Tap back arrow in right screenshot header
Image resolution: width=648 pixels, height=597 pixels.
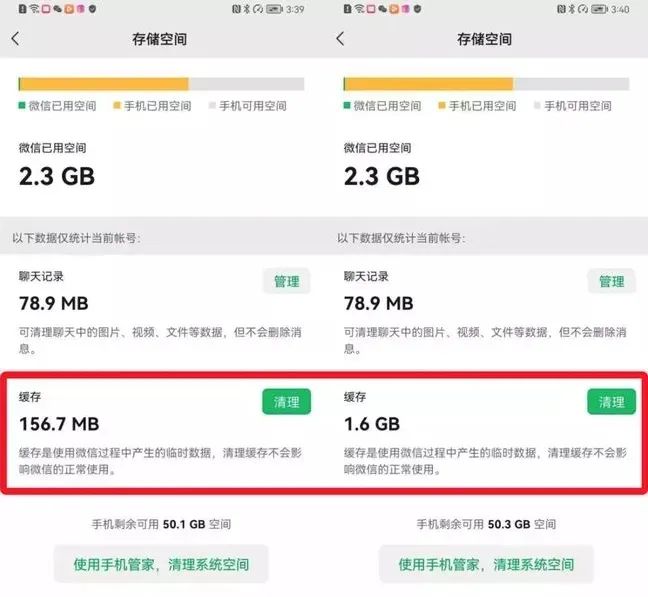[x=340, y=39]
